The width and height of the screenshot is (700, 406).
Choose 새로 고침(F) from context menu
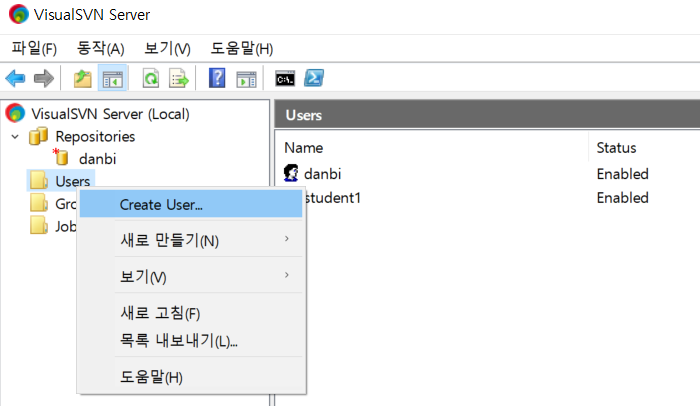click(191, 313)
